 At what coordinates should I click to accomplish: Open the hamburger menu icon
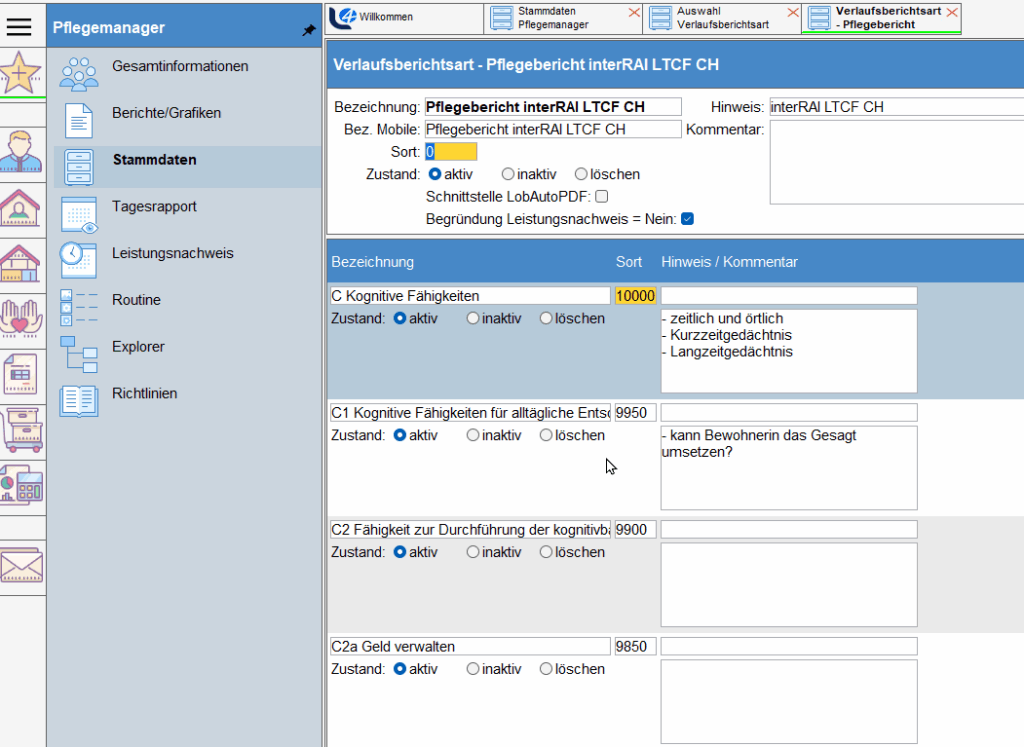coord(23,27)
